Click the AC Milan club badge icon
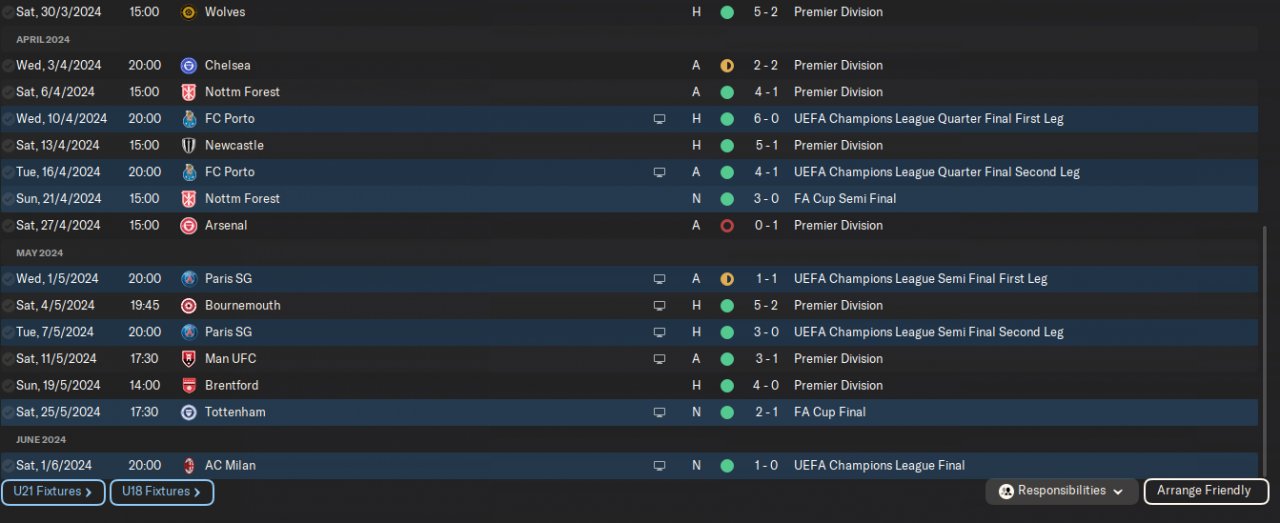Viewport: 1280px width, 523px height. (x=188, y=466)
